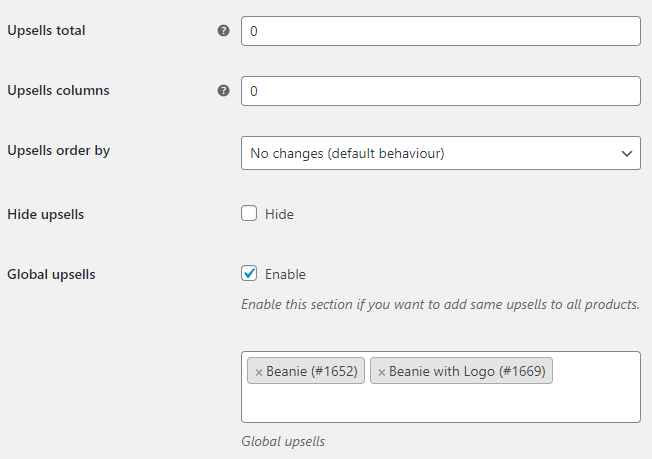652x459 pixels.
Task: Click the Enable label next to the checkbox
Action: 285,274
